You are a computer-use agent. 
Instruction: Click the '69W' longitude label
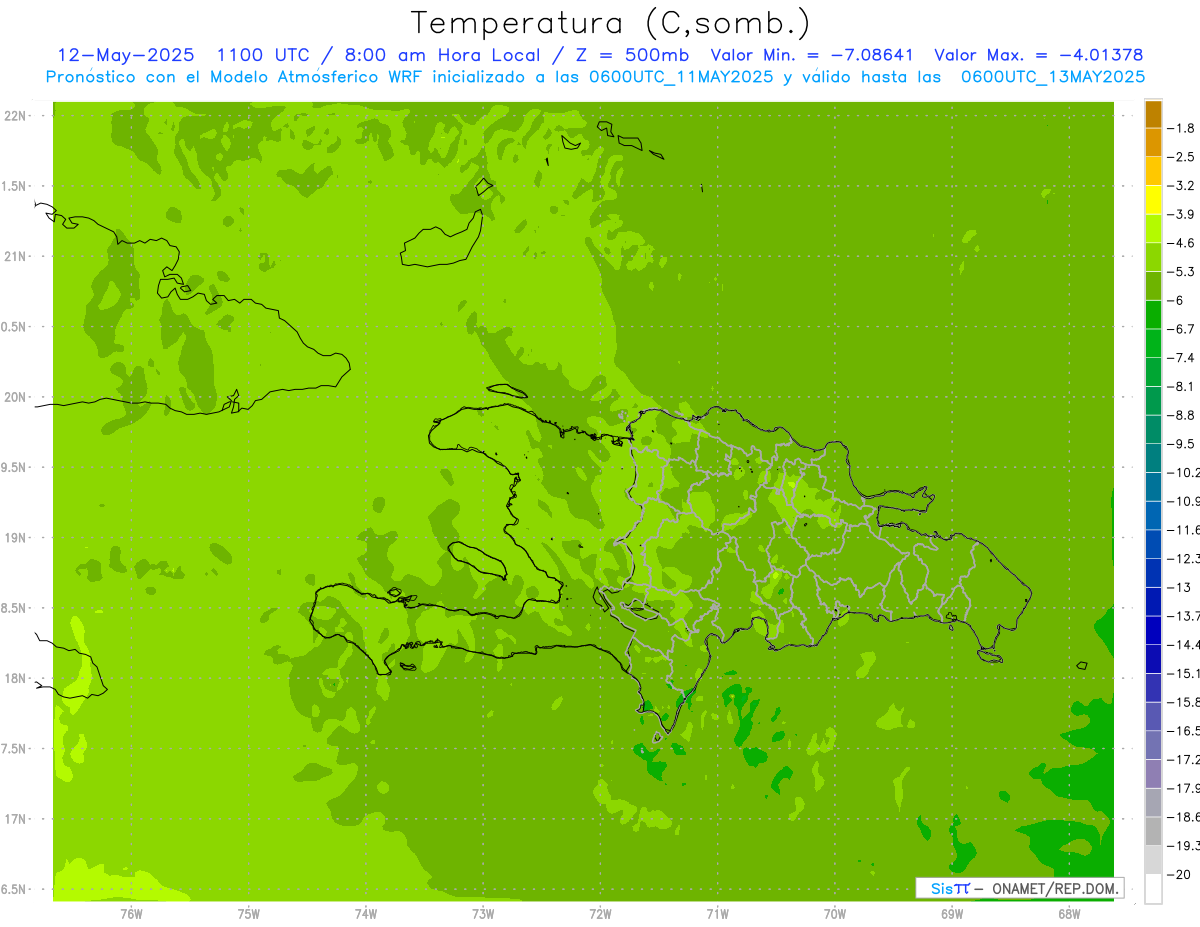pyautogui.click(x=952, y=913)
